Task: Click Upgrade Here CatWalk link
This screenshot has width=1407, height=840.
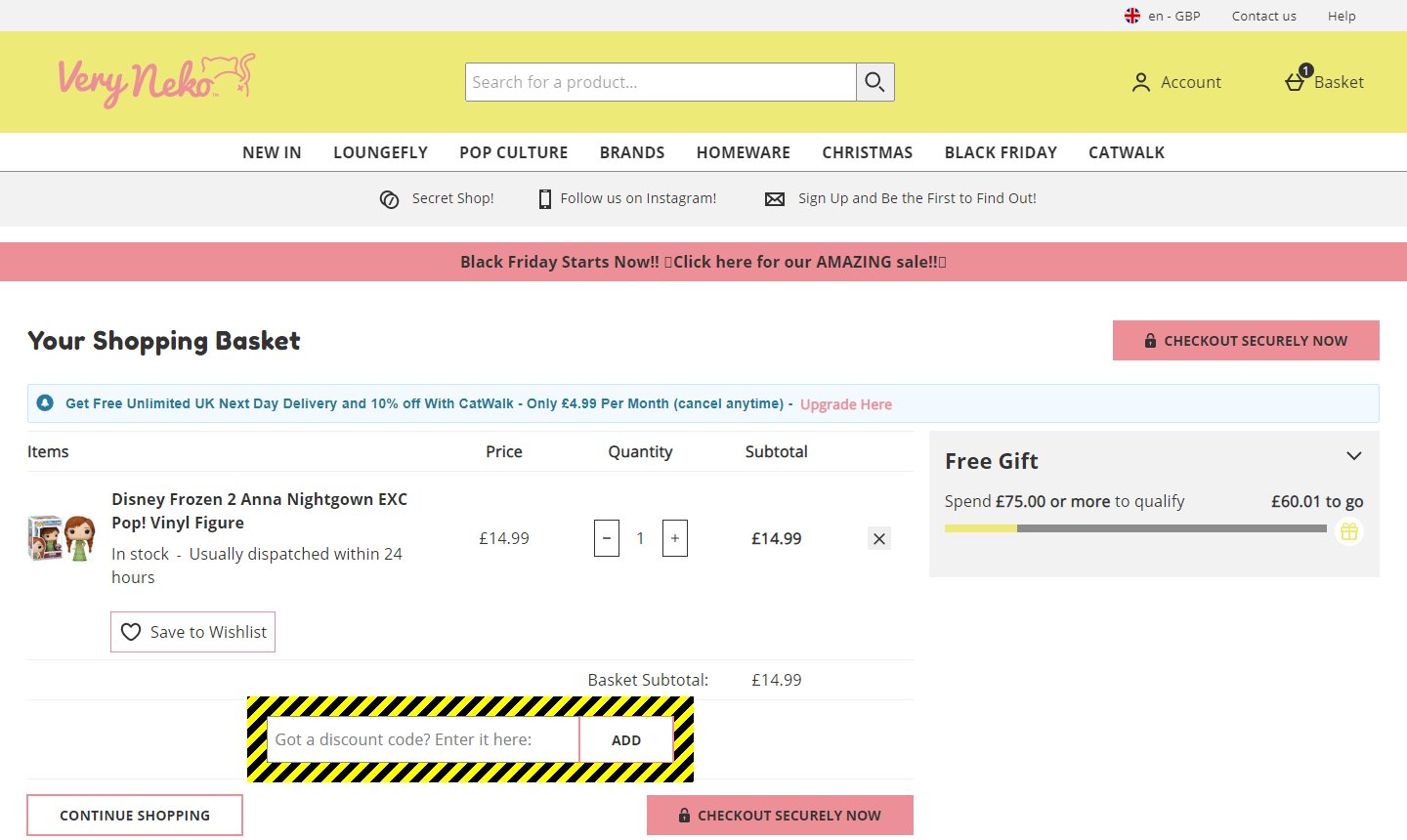Action: (x=846, y=404)
